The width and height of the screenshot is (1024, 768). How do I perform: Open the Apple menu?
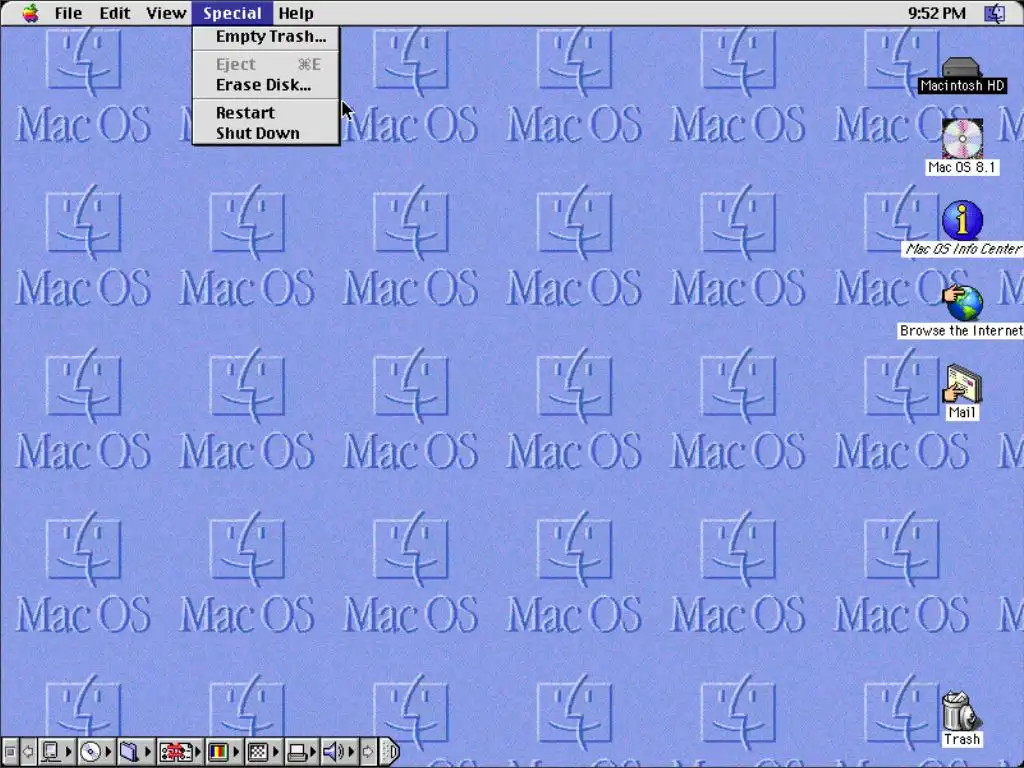[x=30, y=12]
